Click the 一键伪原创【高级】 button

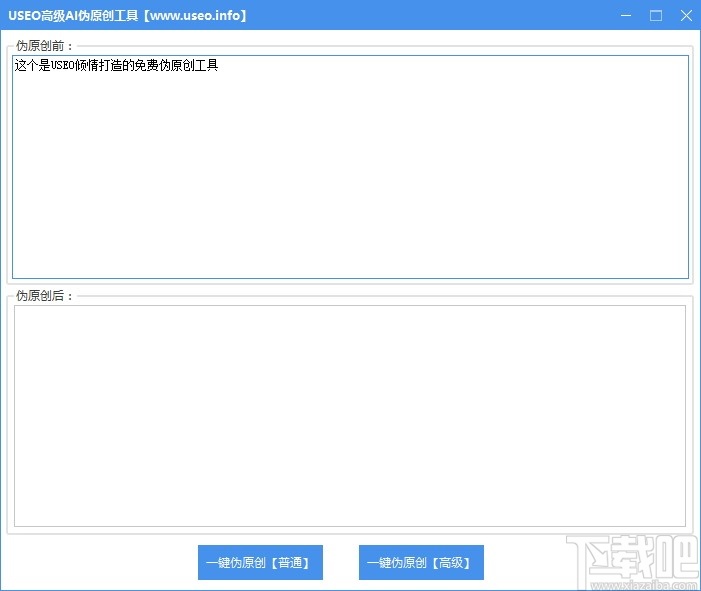[421, 562]
